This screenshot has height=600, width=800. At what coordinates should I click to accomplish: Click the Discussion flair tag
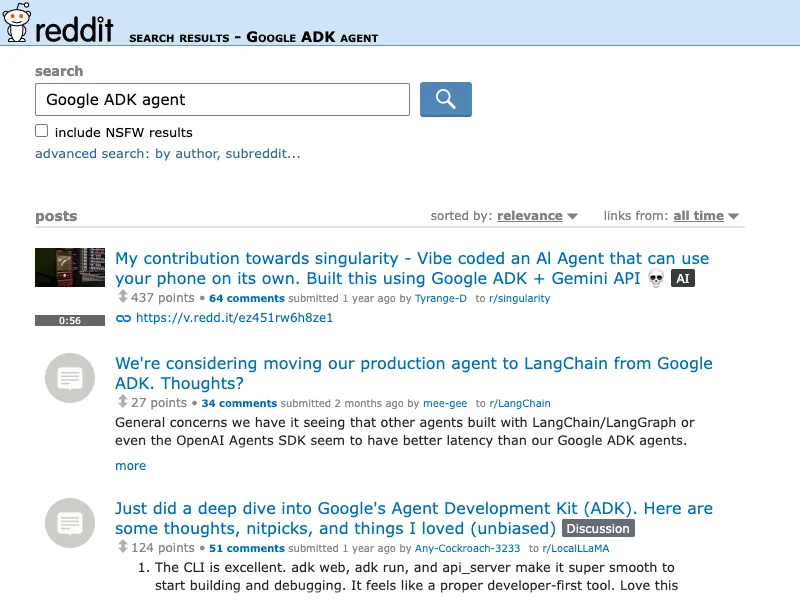[598, 529]
